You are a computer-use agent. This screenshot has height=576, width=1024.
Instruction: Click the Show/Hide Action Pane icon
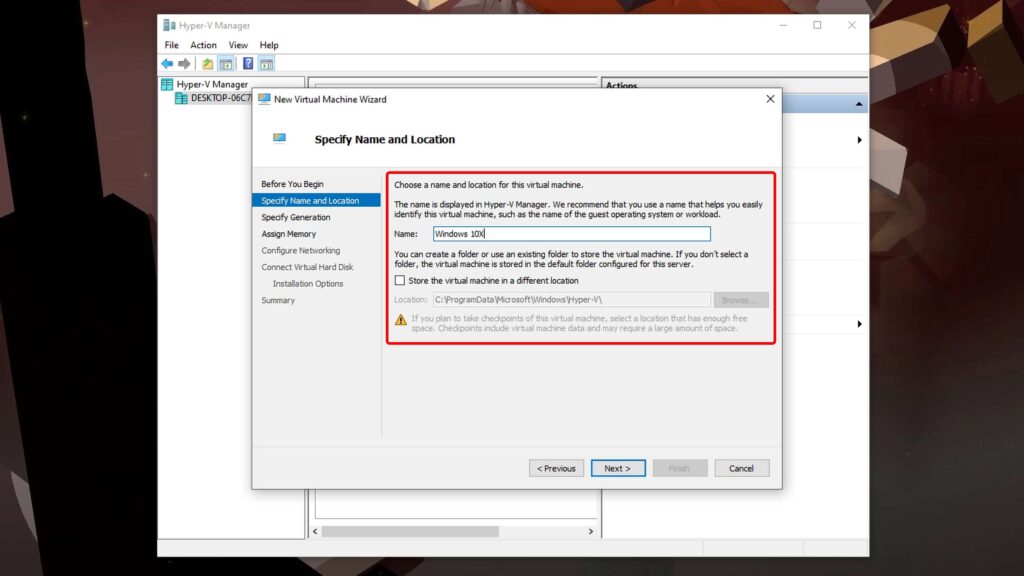click(266, 63)
